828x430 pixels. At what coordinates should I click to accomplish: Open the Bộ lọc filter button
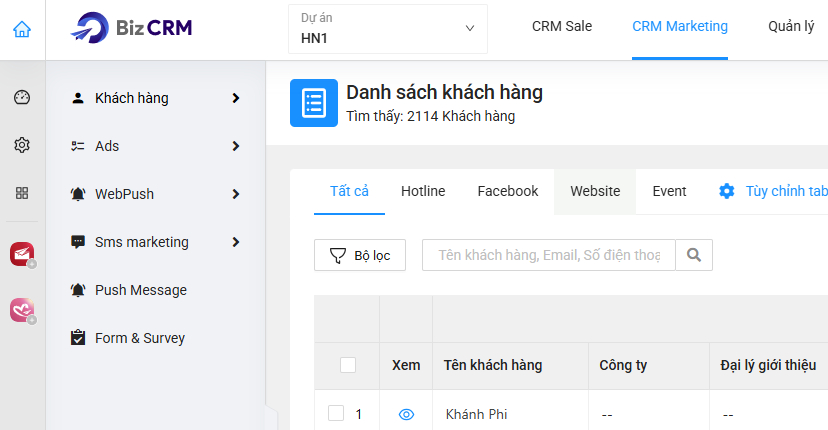click(360, 255)
